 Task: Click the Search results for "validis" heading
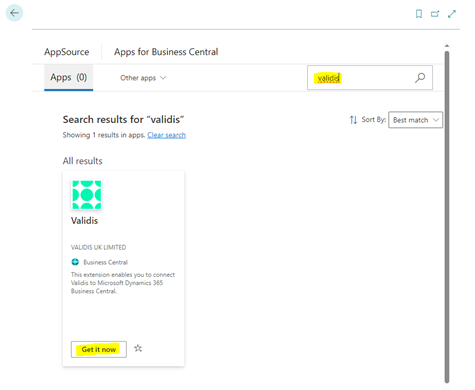point(123,119)
